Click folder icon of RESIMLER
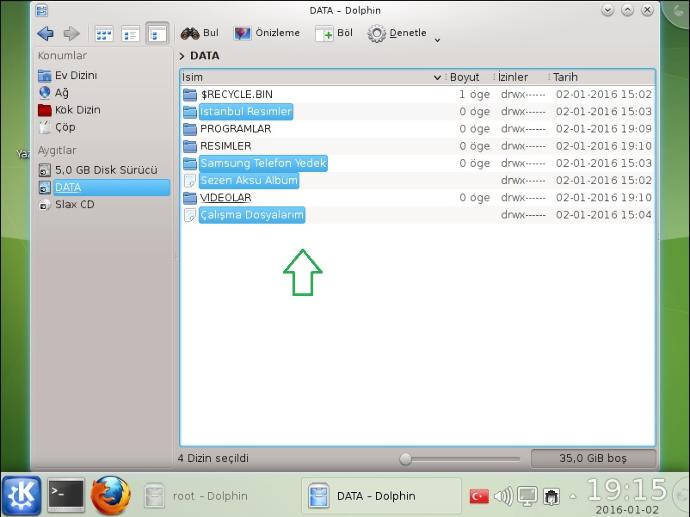This screenshot has height=517, width=690. point(190,146)
